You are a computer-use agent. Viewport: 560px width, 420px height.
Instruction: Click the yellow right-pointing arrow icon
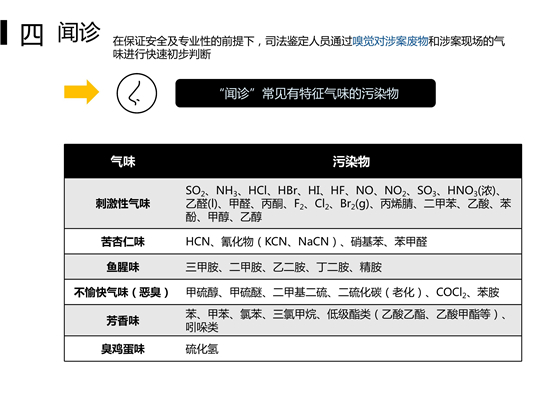[x=81, y=92]
